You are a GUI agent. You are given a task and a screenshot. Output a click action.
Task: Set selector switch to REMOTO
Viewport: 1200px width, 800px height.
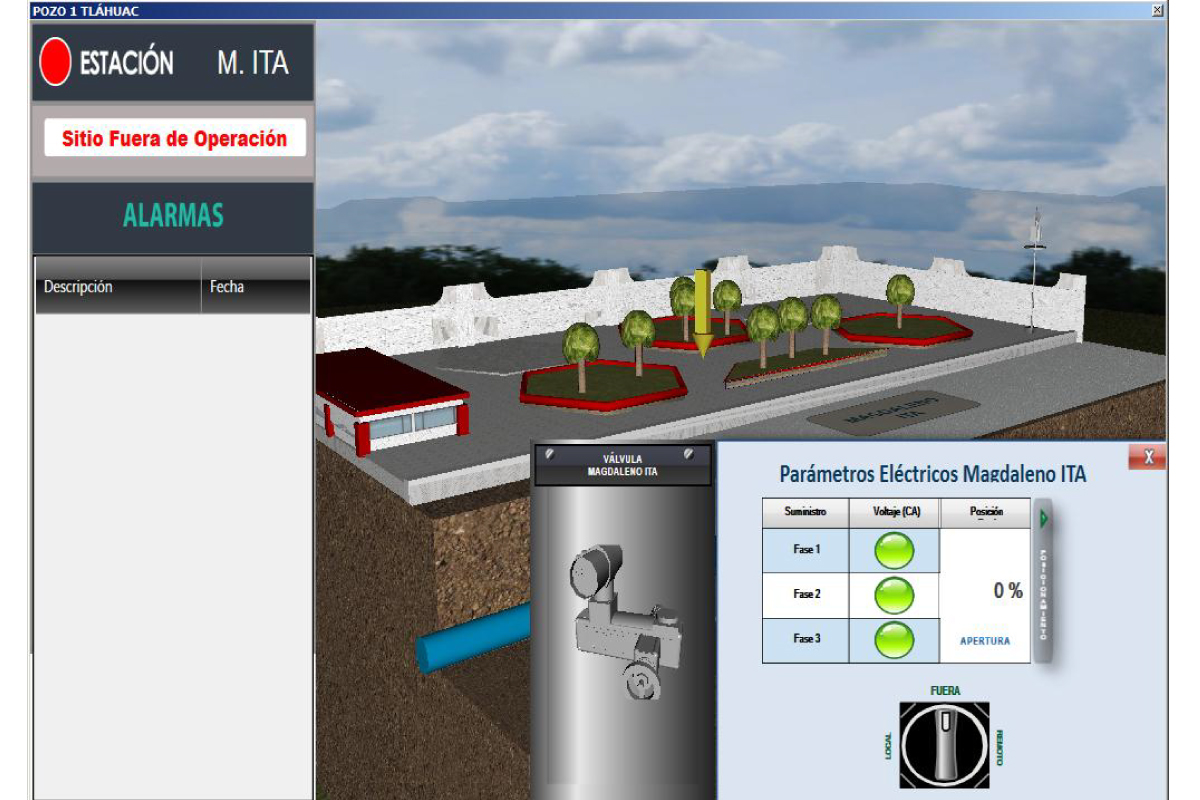click(x=999, y=746)
